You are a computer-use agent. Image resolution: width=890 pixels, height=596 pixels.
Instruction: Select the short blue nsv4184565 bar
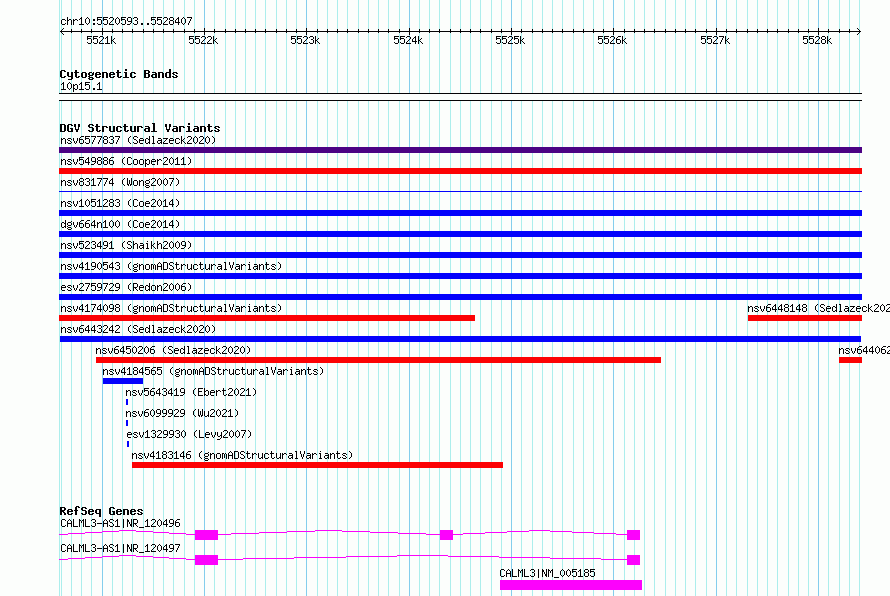(x=123, y=381)
